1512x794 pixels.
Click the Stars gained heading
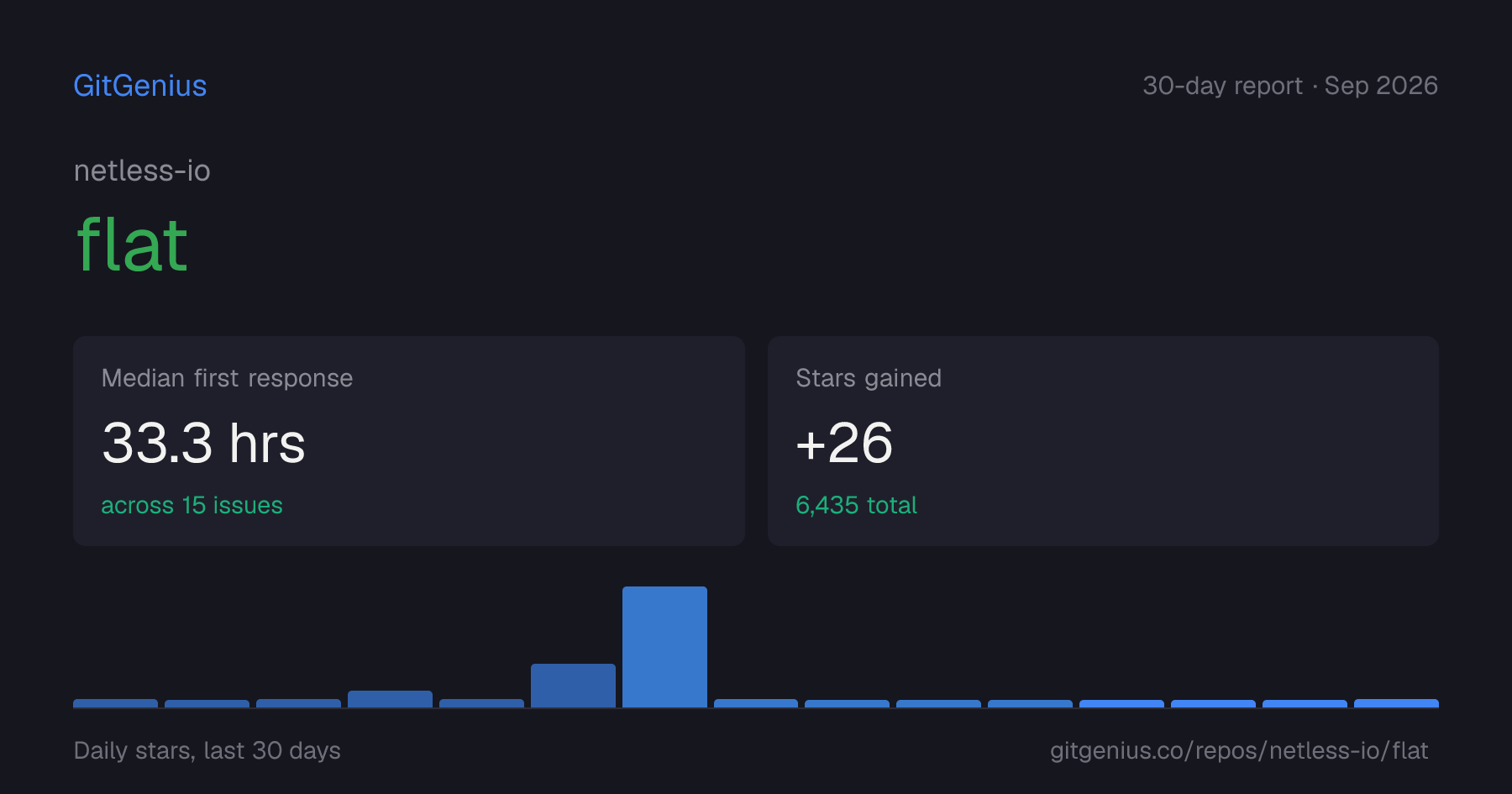click(869, 378)
